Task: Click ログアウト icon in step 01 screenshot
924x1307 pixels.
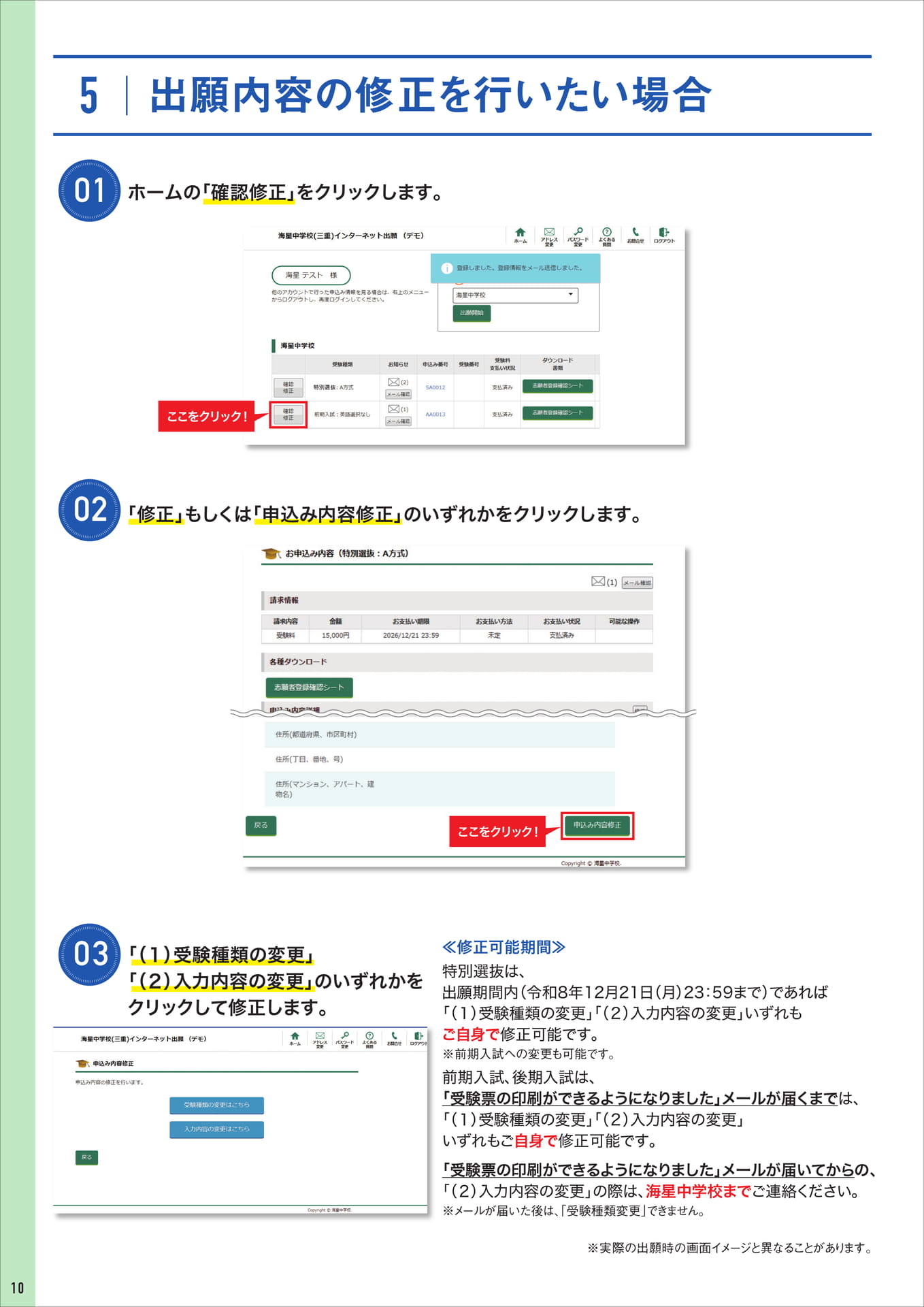Action: click(664, 232)
